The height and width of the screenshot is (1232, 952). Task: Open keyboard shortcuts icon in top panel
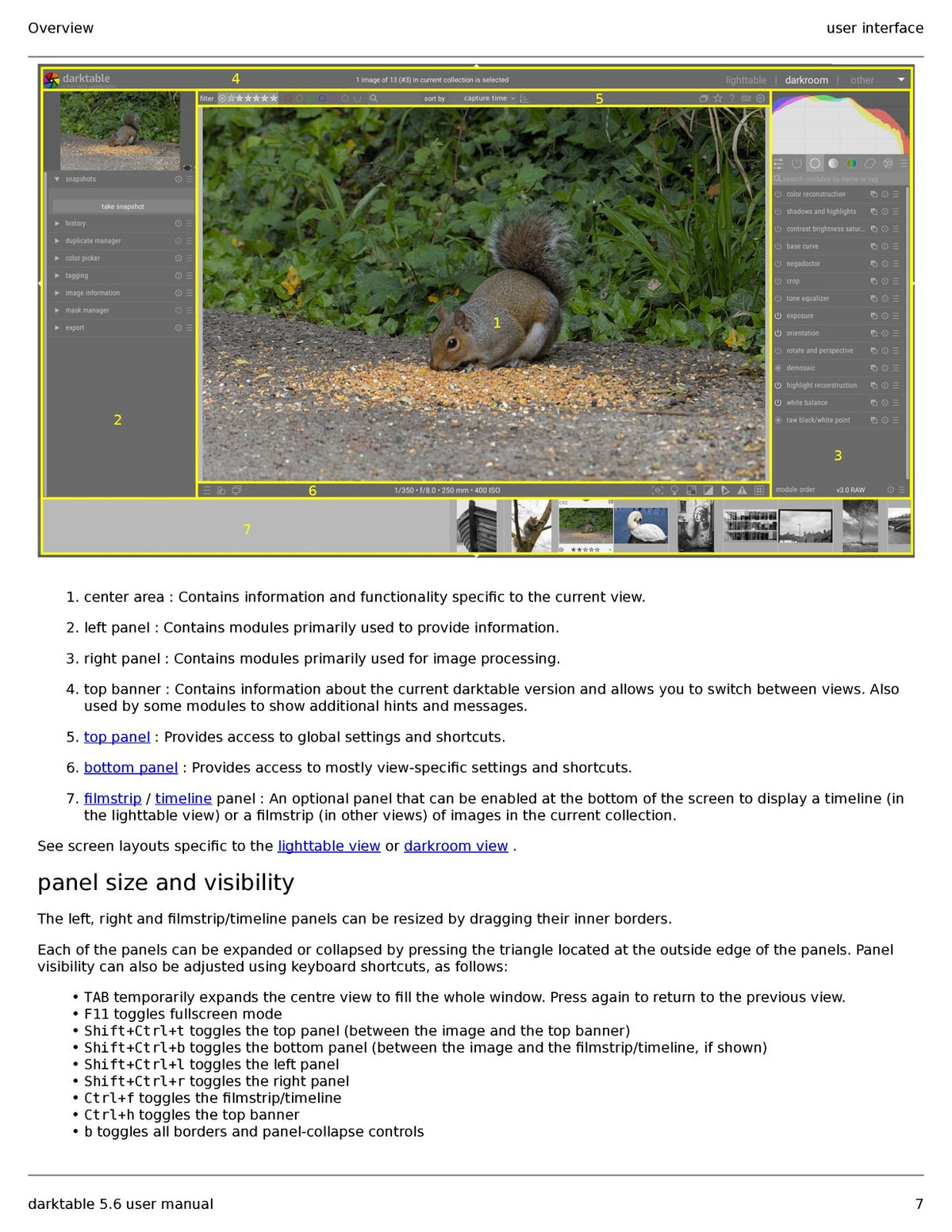pyautogui.click(x=746, y=98)
